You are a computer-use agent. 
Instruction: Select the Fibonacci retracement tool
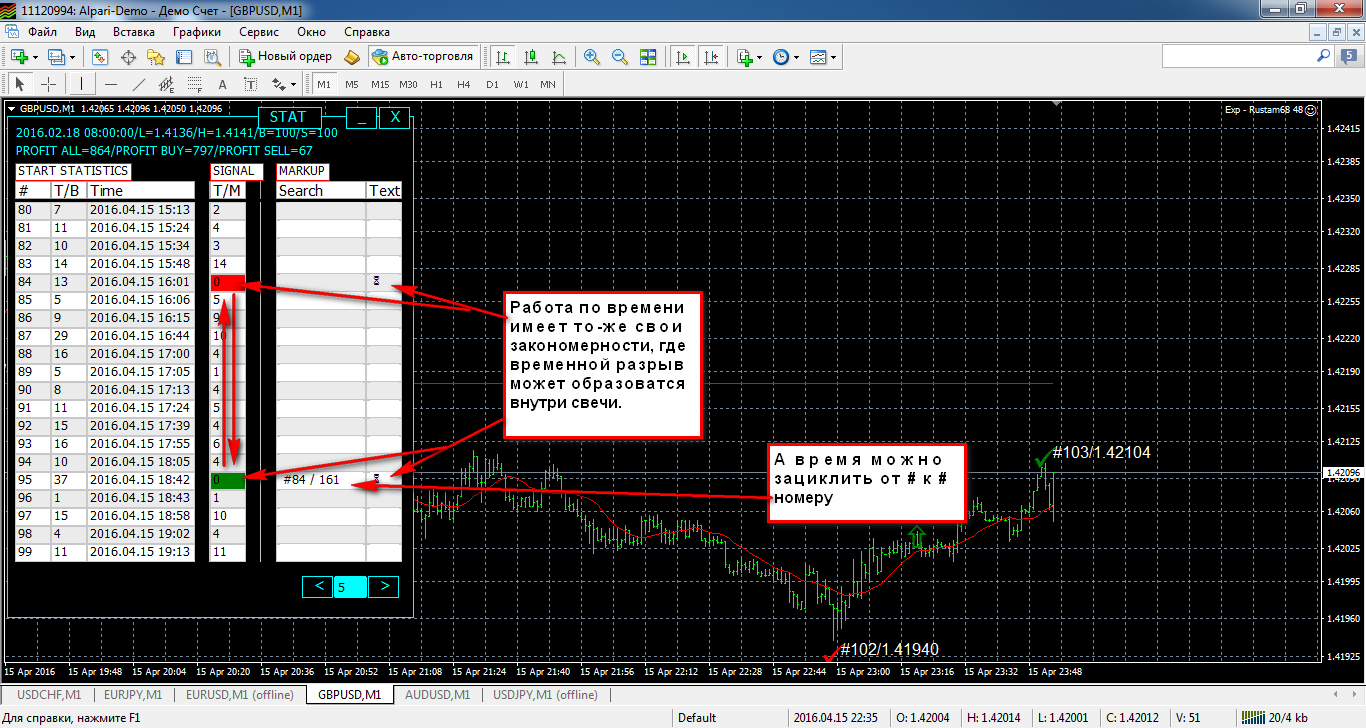pos(195,84)
